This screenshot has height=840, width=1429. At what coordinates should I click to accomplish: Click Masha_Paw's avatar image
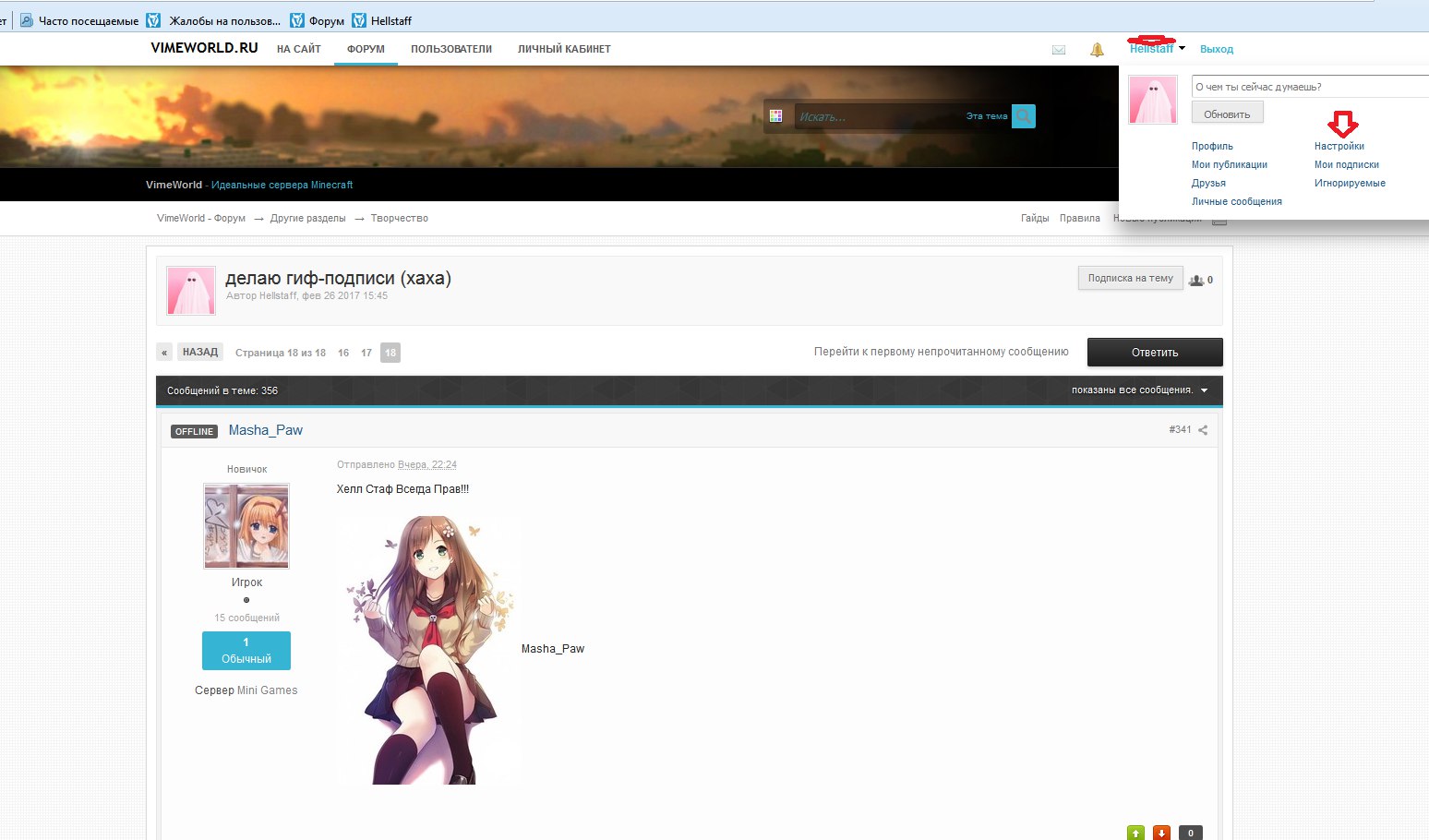point(246,525)
